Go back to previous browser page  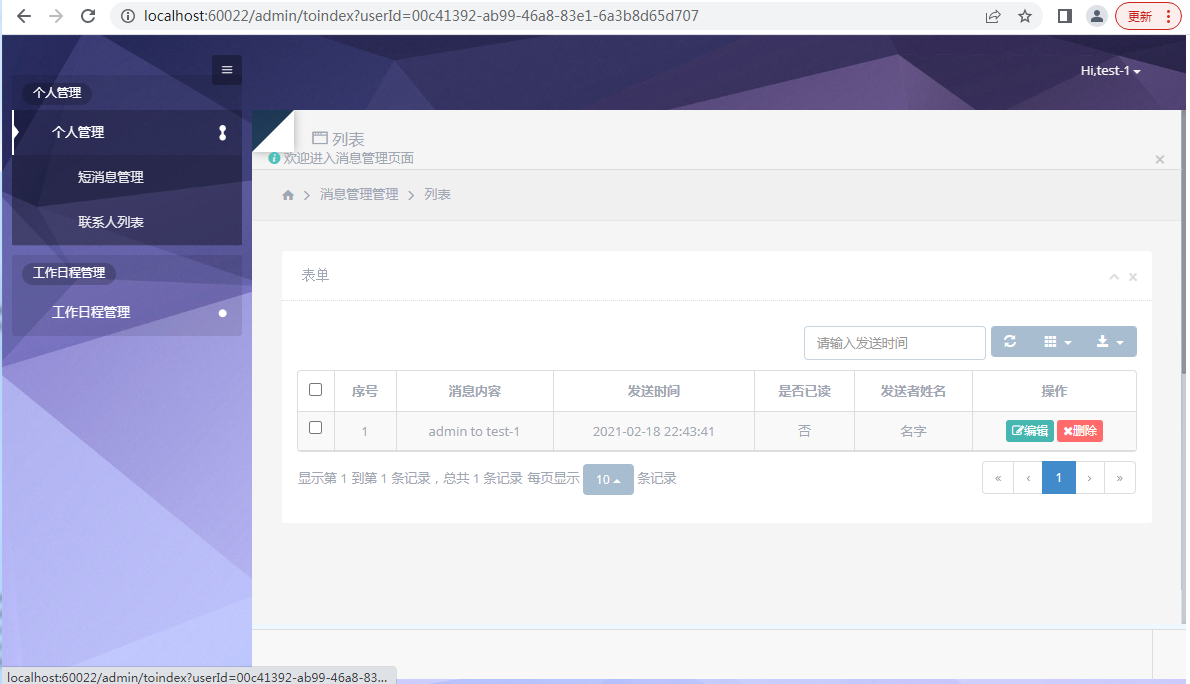[x=24, y=16]
